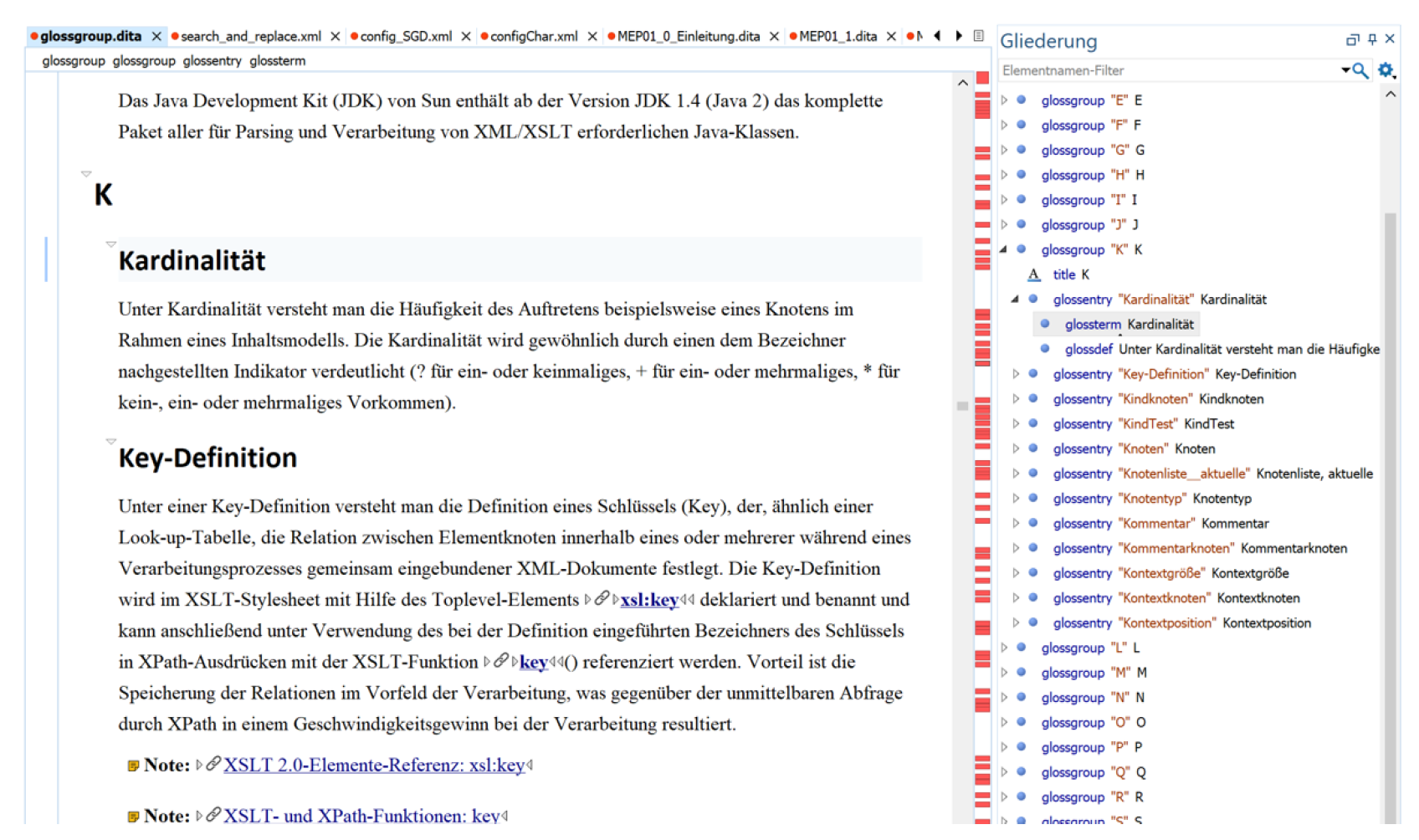Click the glossterm breadcrumb
Screen dimensions: 1419x840
277,60
